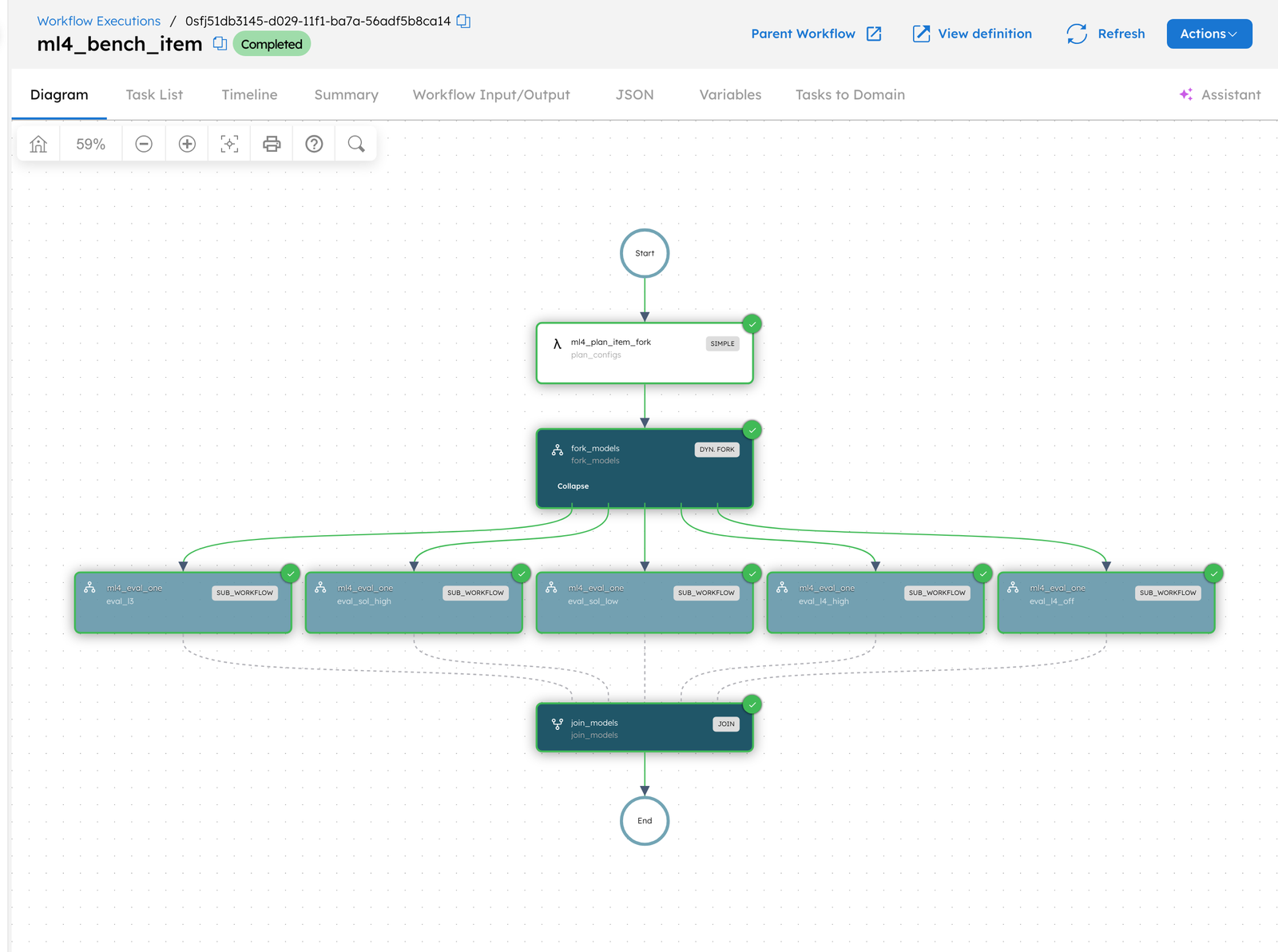Click the zoom in plus icon

(x=187, y=144)
